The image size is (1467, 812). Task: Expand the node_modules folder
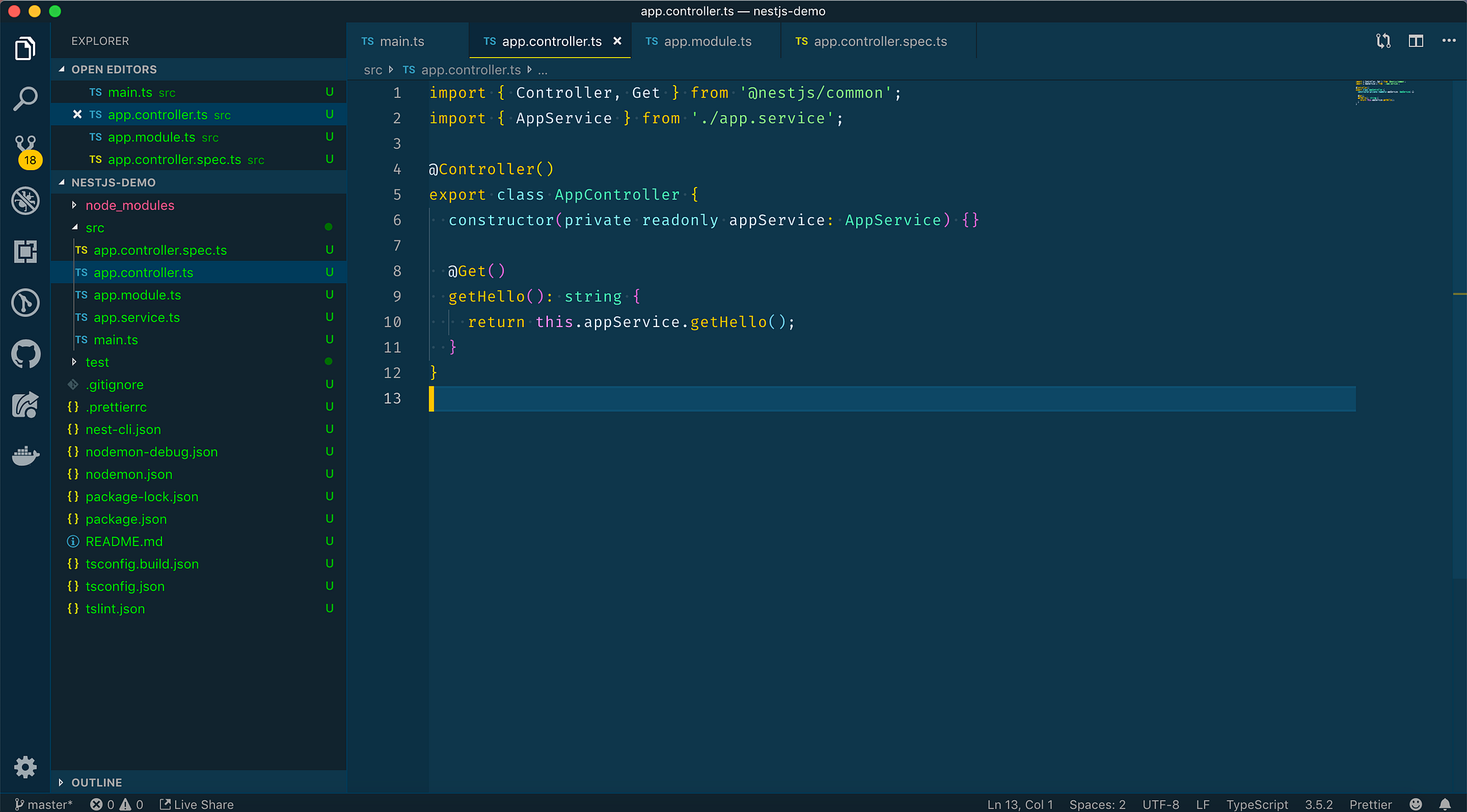pyautogui.click(x=129, y=205)
